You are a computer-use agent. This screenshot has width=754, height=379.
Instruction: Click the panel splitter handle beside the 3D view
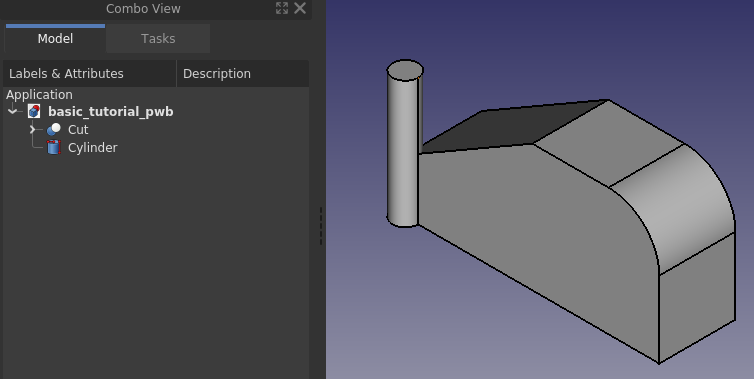(x=321, y=226)
